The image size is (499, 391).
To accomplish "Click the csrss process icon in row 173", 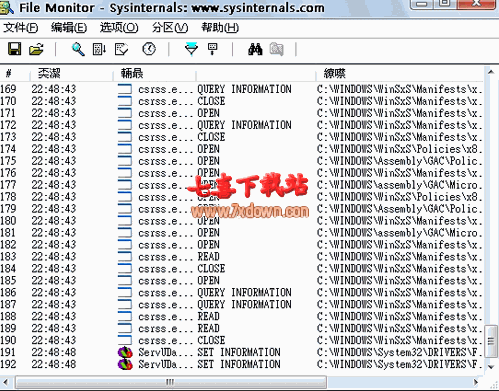I will coord(125,137).
